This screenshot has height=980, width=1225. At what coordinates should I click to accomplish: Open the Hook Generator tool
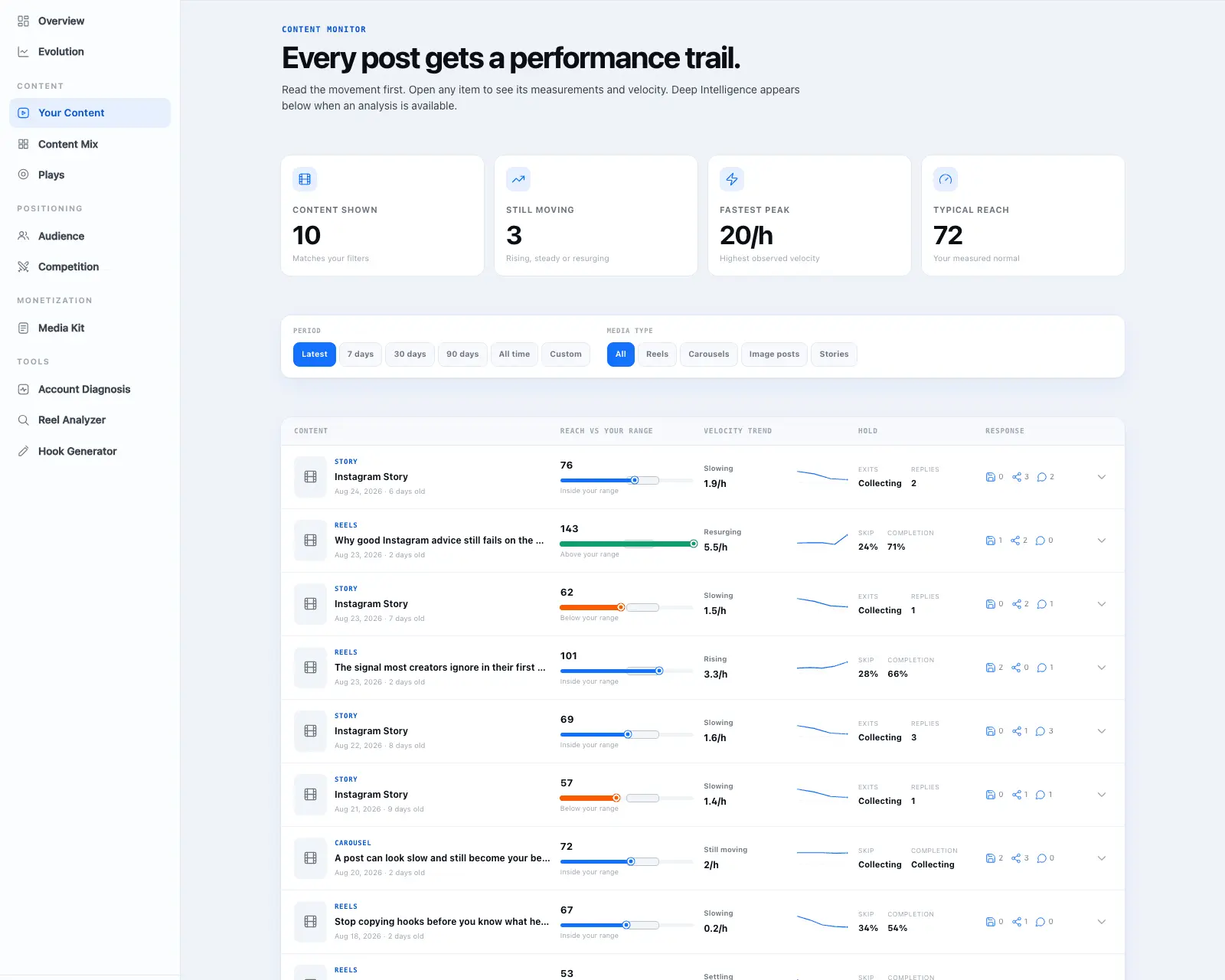[90, 451]
